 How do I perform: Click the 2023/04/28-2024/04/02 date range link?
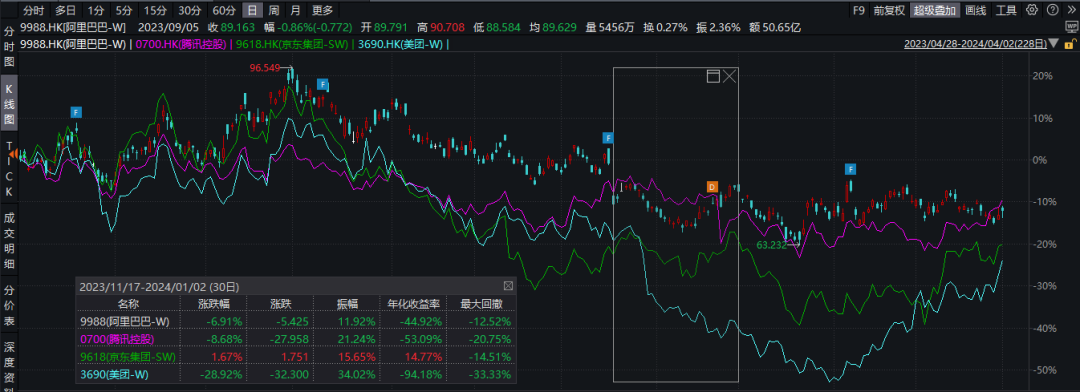pyautogui.click(x=976, y=45)
